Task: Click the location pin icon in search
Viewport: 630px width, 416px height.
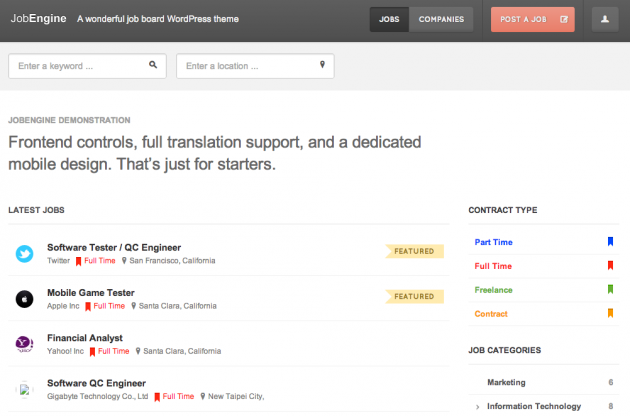Action: coord(322,65)
